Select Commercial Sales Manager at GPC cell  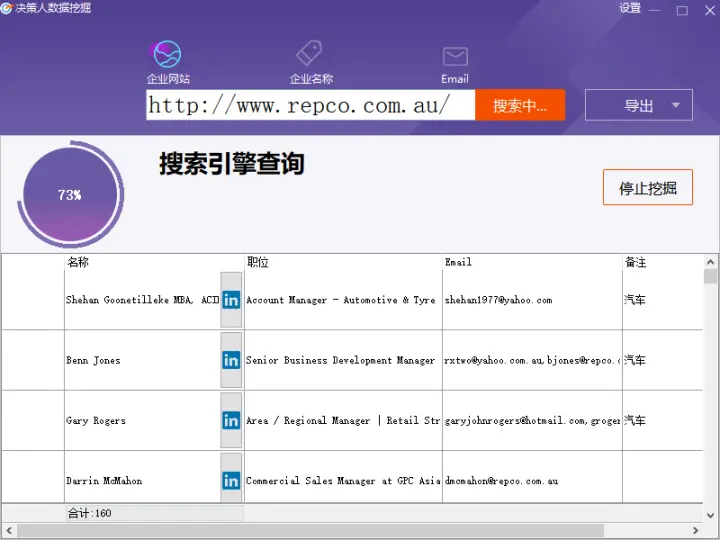coord(343,481)
